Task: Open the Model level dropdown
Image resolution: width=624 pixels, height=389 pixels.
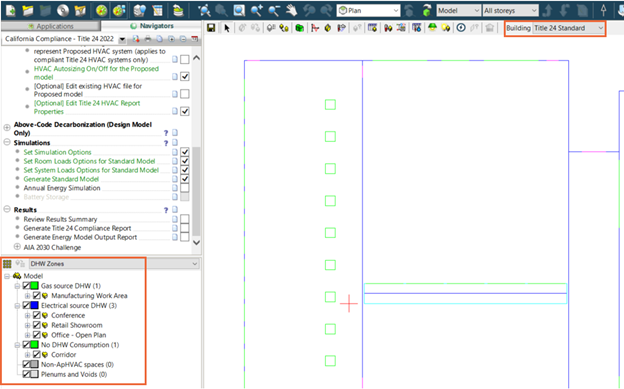Action: click(x=458, y=10)
